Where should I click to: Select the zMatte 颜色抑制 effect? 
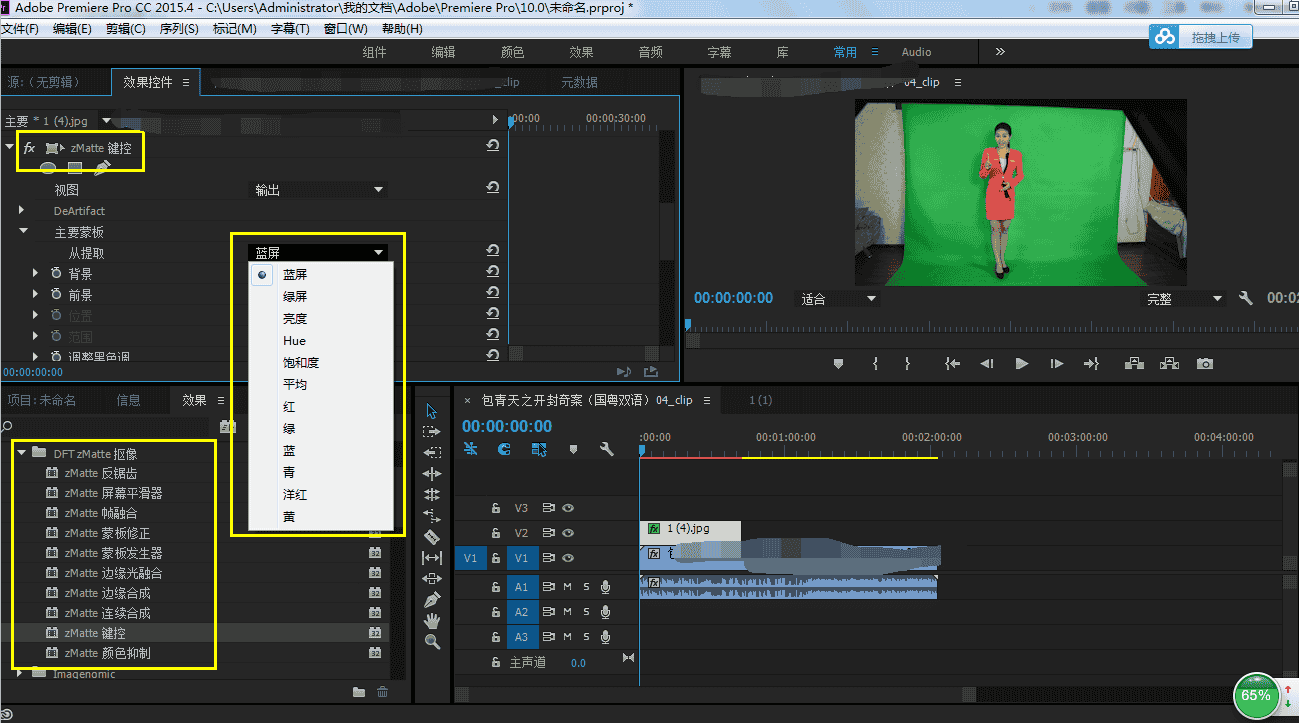(x=108, y=653)
